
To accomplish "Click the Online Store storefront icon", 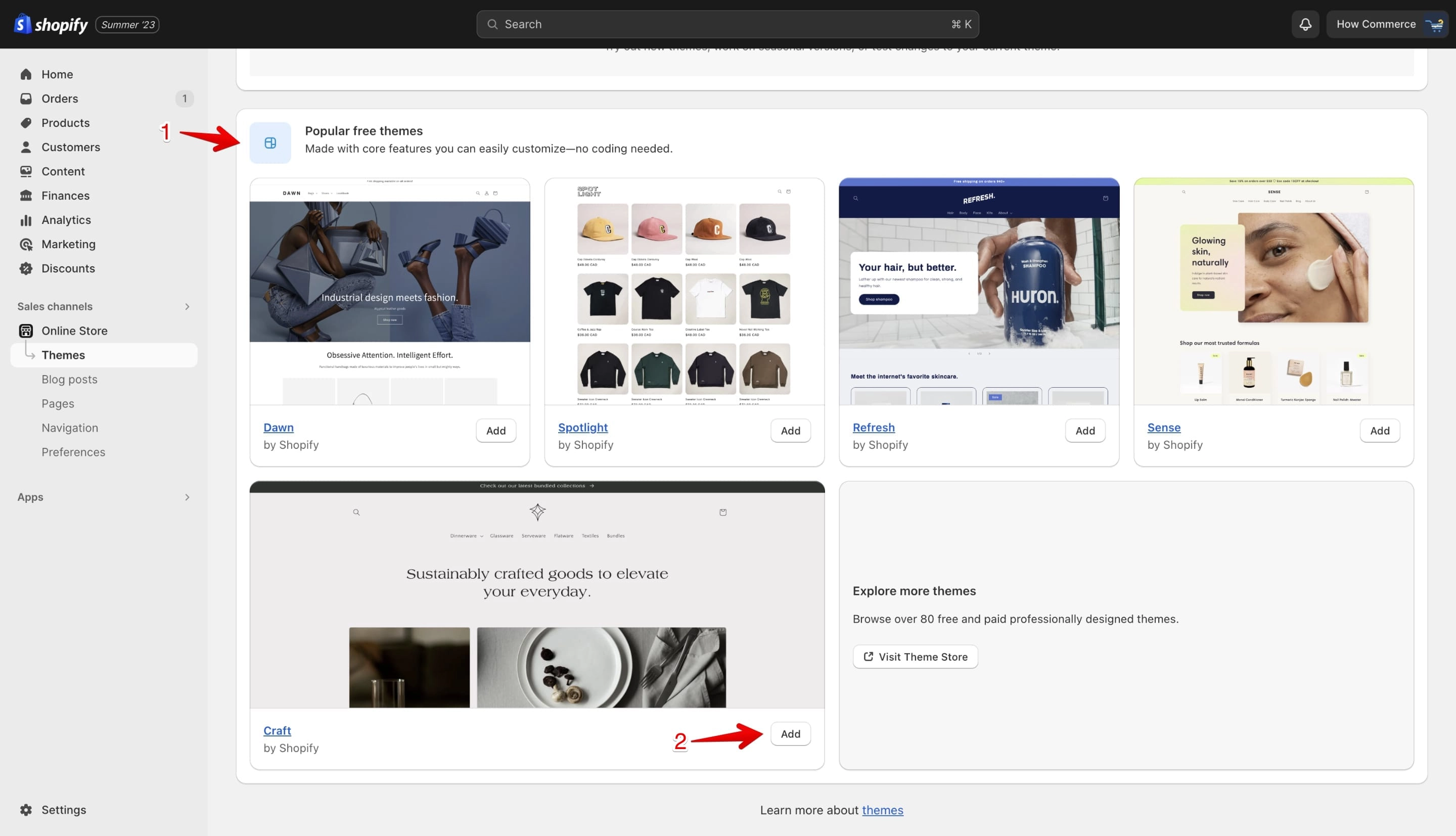I will tap(26, 331).
